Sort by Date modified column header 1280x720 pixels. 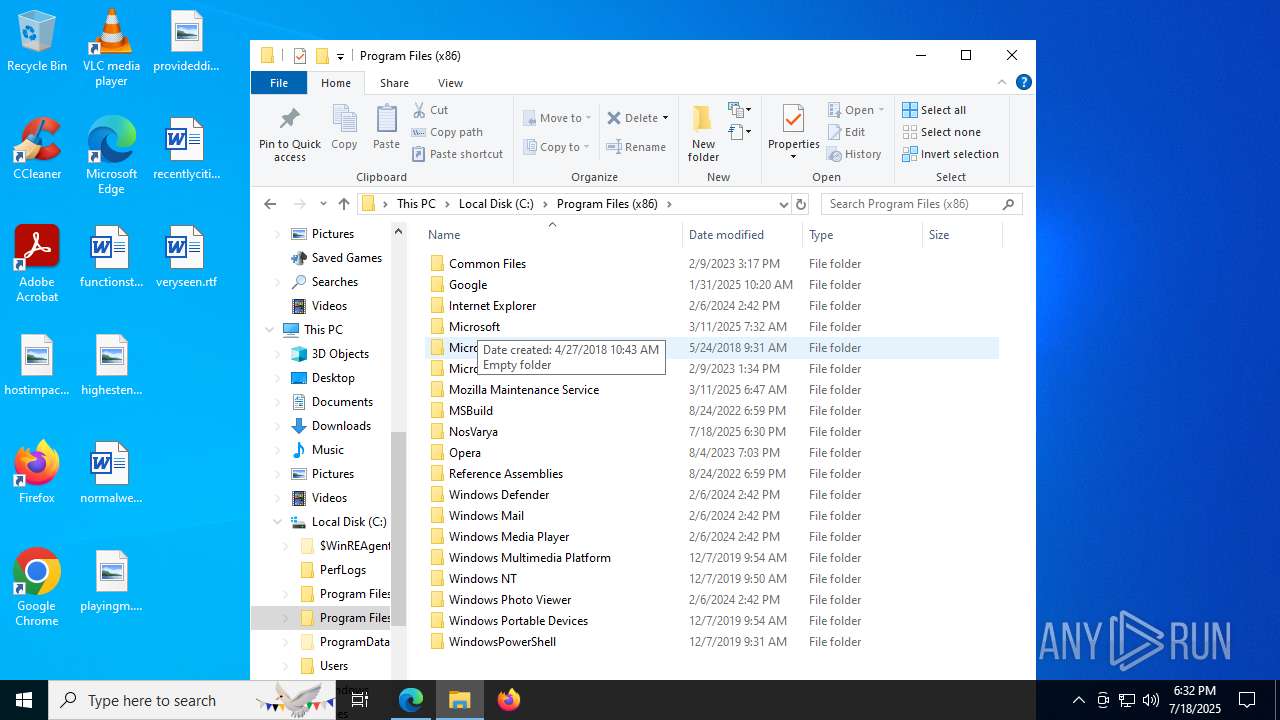(x=742, y=235)
